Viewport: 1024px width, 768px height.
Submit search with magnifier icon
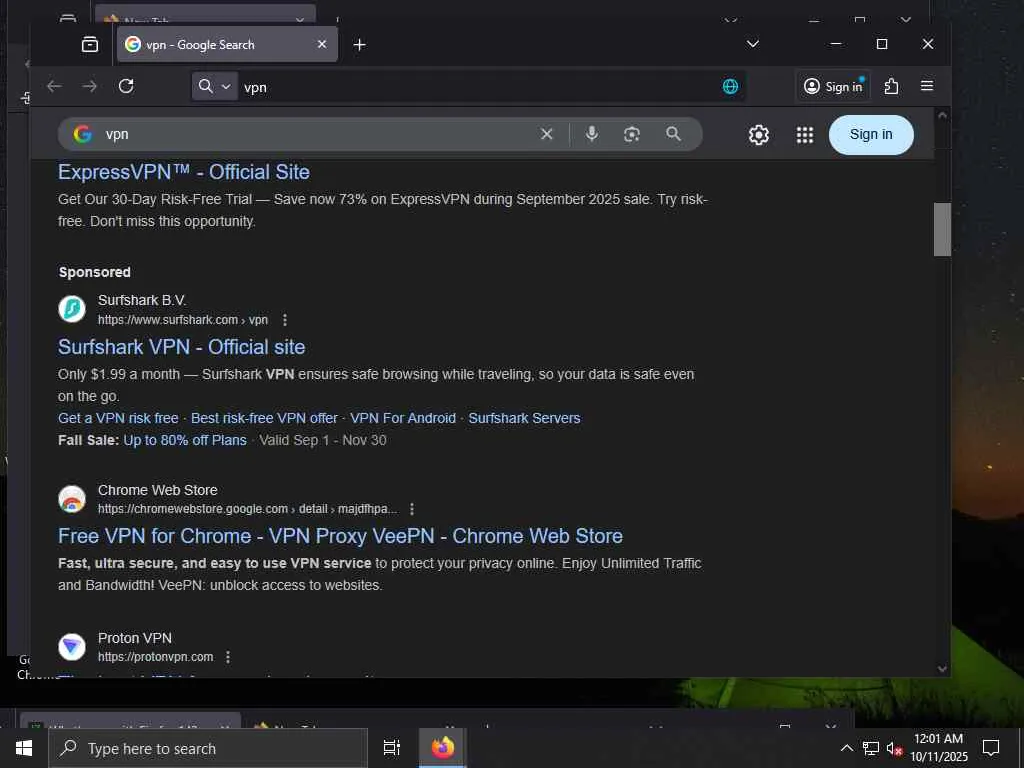tap(673, 134)
